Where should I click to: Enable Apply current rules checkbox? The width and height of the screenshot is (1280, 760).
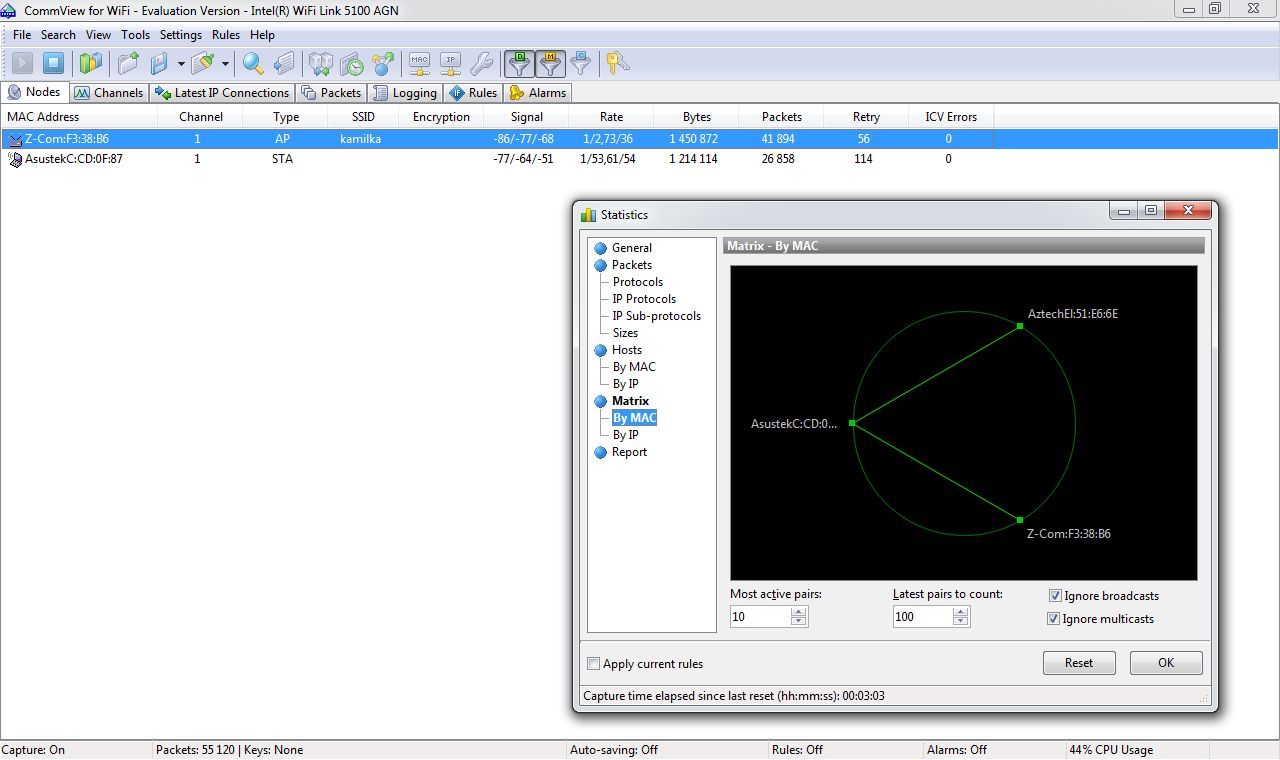click(594, 664)
